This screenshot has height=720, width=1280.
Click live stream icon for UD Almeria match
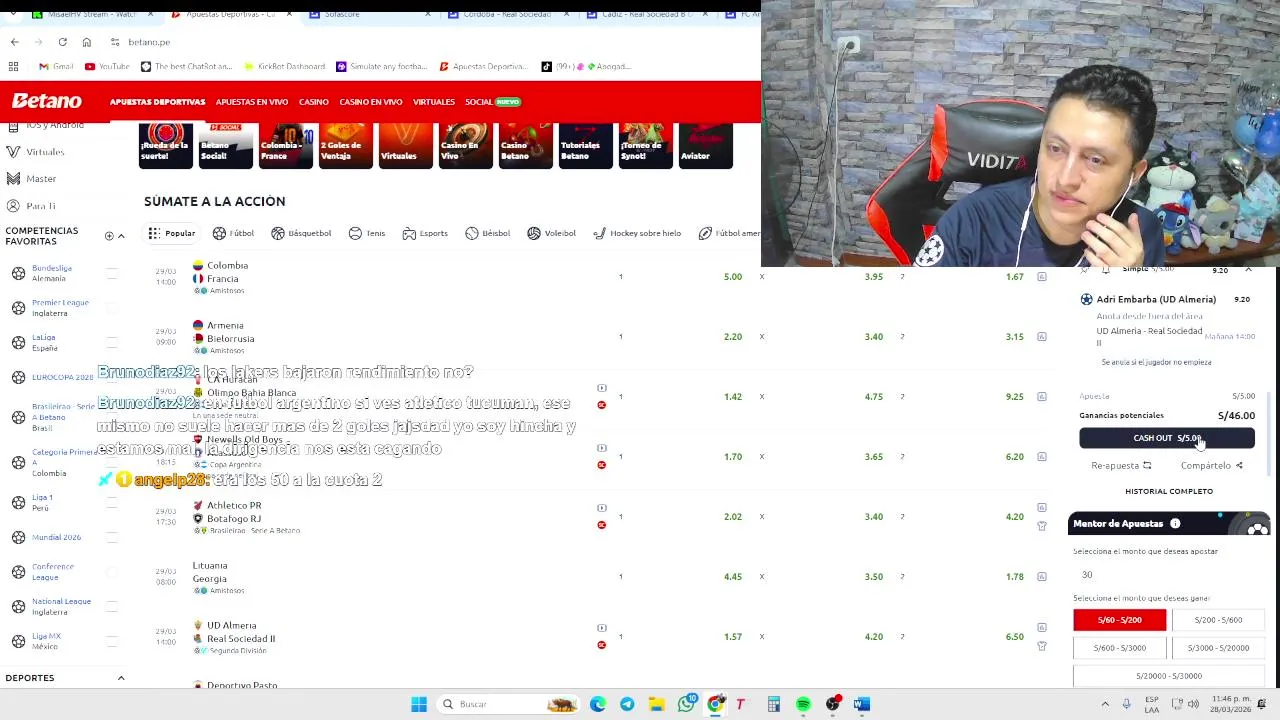pyautogui.click(x=601, y=628)
